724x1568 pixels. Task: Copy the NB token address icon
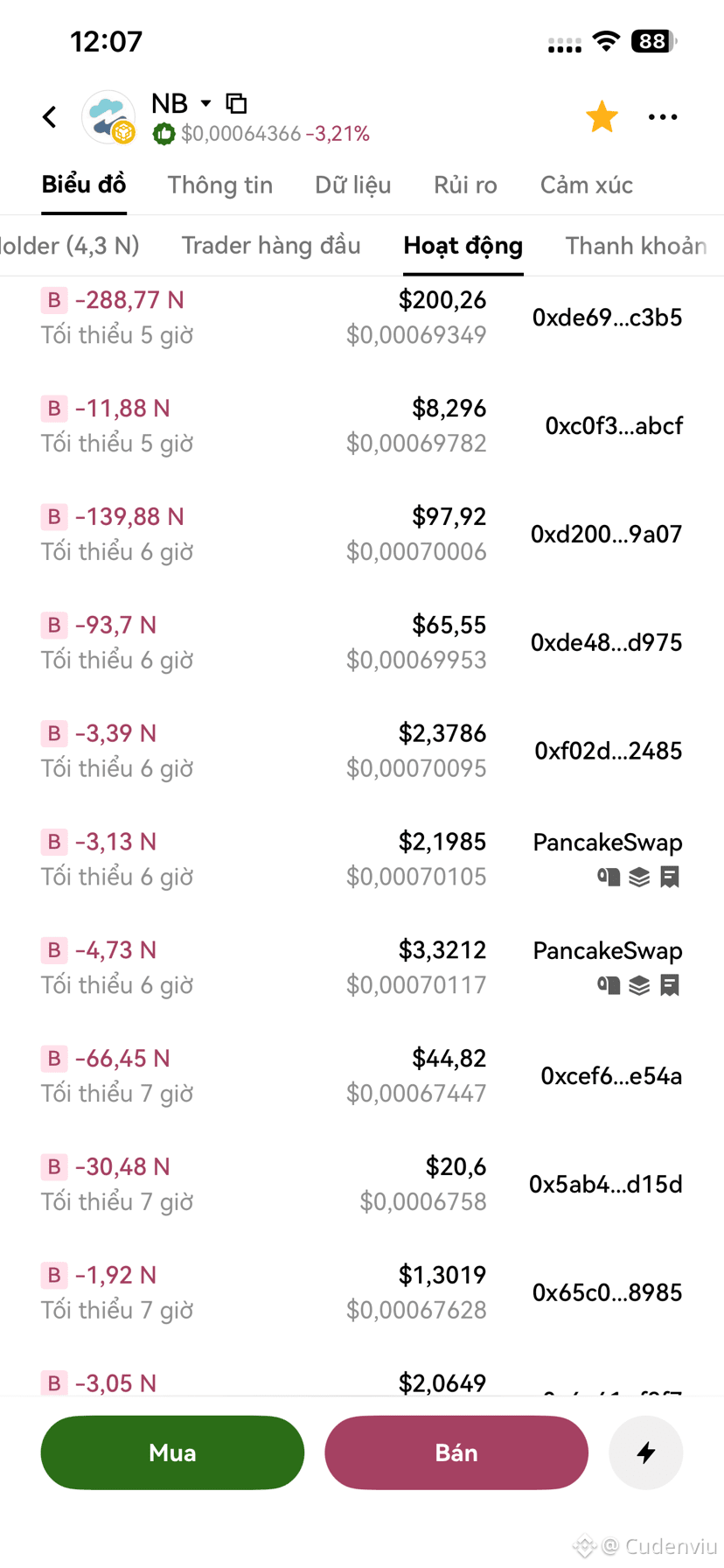[236, 103]
